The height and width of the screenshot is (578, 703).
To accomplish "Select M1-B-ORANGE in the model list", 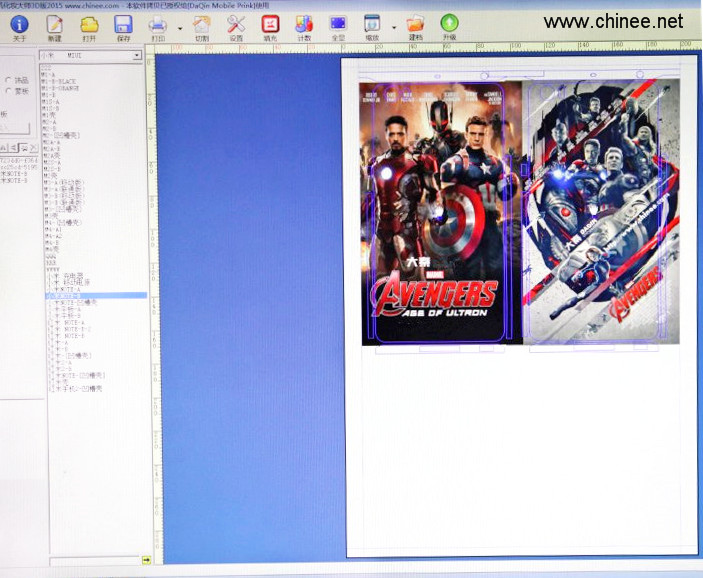I will pyautogui.click(x=61, y=88).
